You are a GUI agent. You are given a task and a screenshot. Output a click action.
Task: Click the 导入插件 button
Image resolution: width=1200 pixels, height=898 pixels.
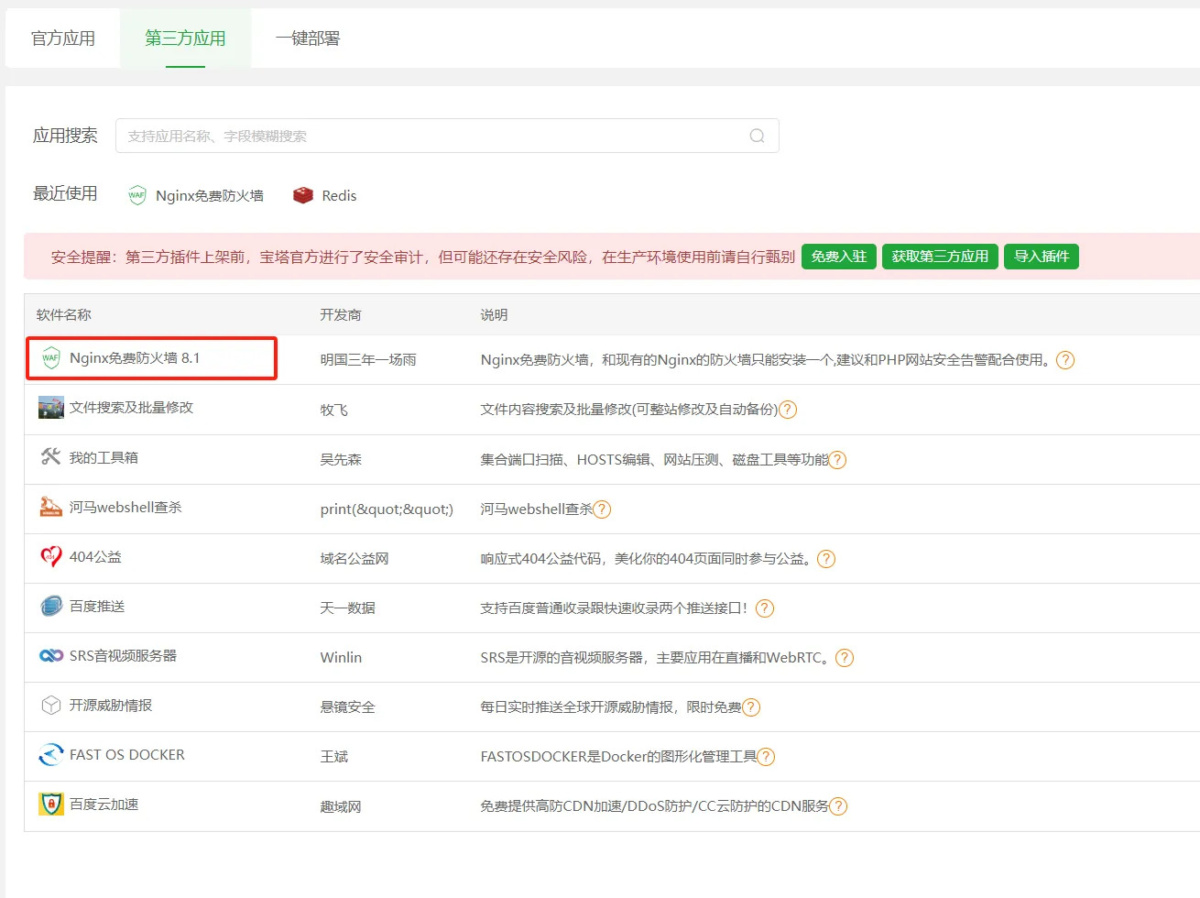tap(1041, 256)
